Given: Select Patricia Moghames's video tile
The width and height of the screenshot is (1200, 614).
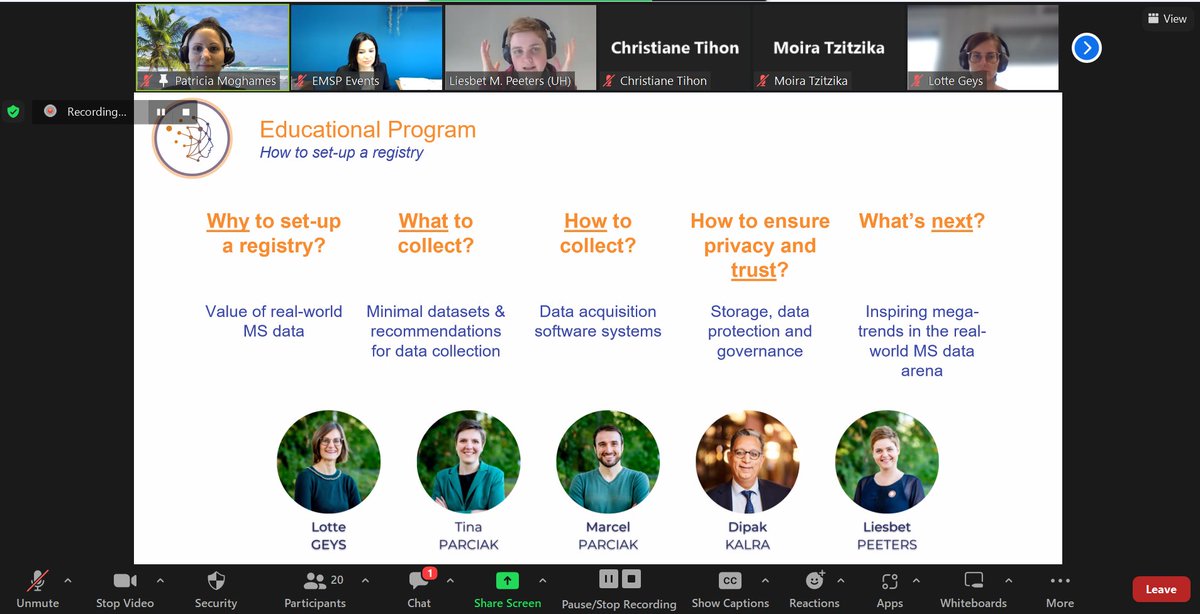Looking at the screenshot, I should tap(212, 47).
